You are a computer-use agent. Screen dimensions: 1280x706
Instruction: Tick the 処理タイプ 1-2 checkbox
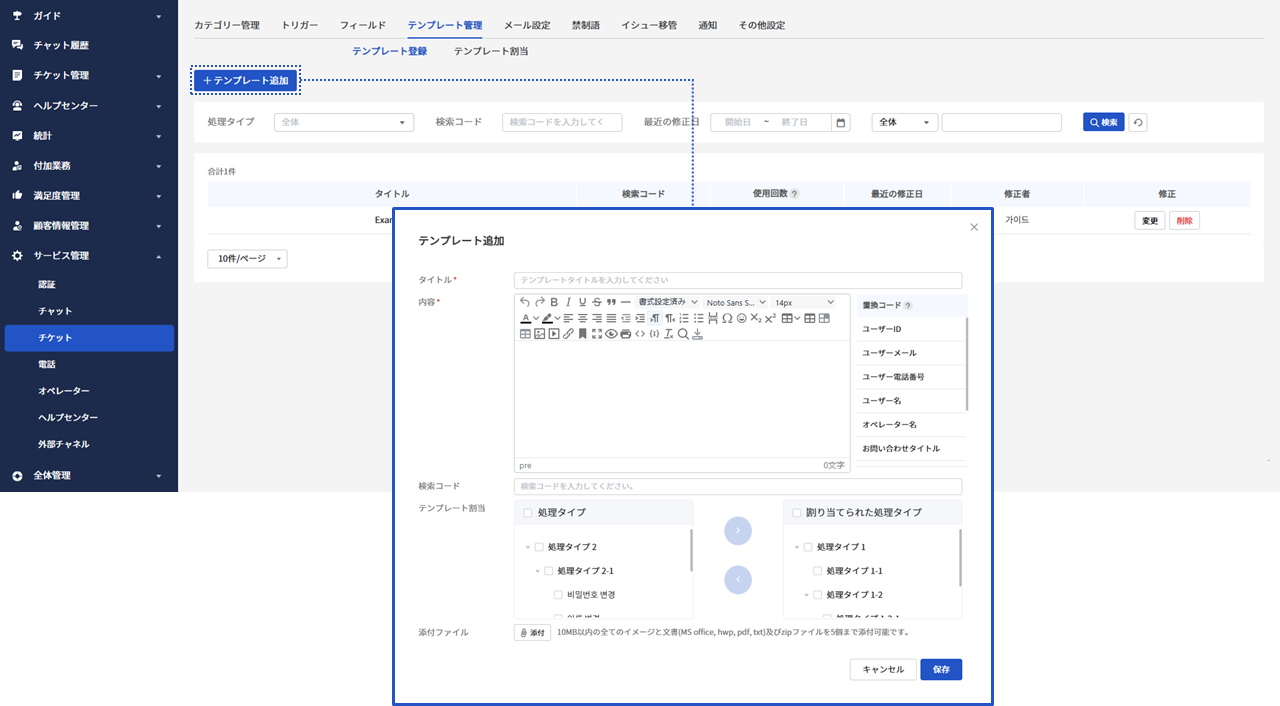(x=817, y=595)
